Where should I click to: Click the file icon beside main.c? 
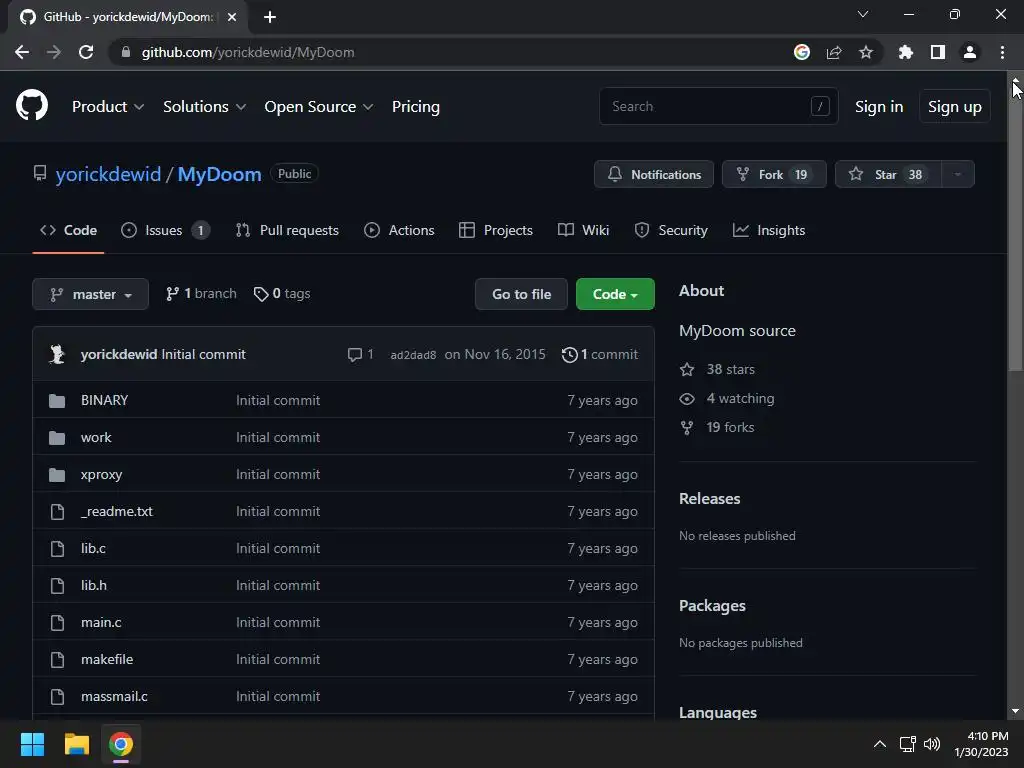(x=57, y=622)
